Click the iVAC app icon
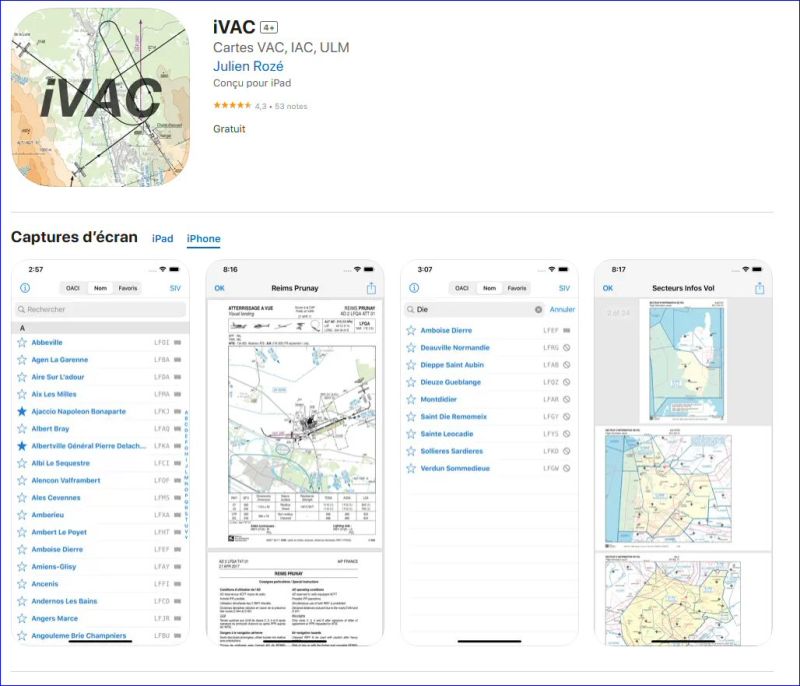800x686 pixels. [x=101, y=97]
